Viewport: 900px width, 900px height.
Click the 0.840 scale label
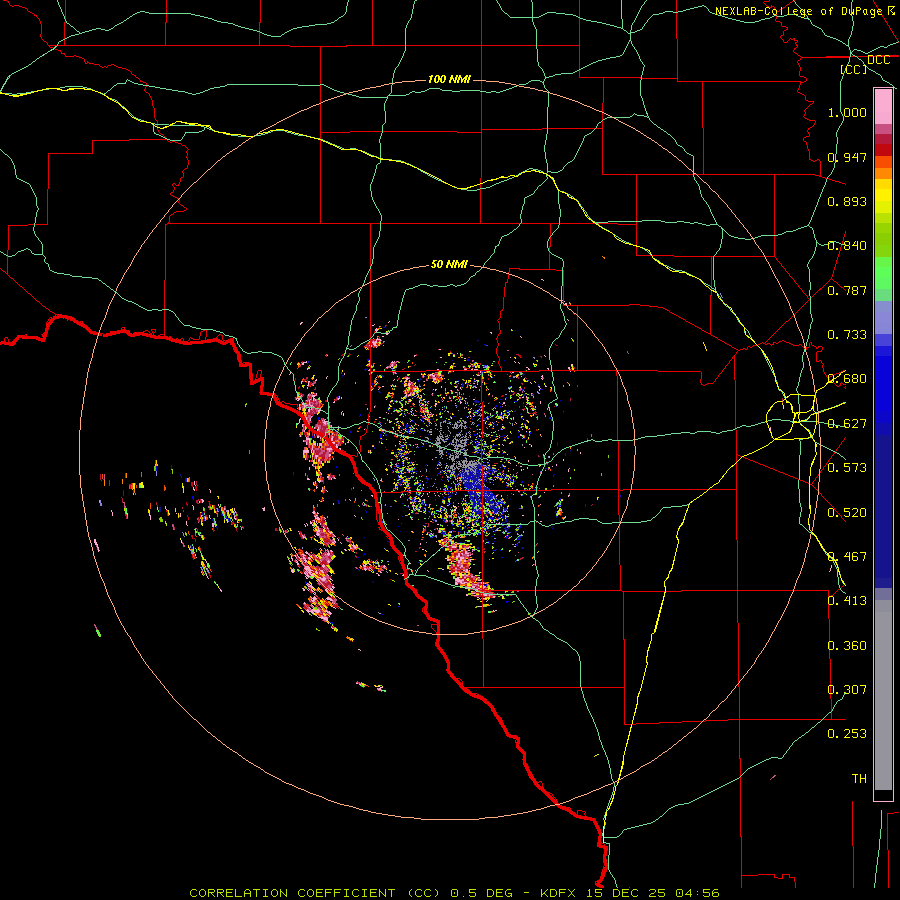(x=847, y=246)
